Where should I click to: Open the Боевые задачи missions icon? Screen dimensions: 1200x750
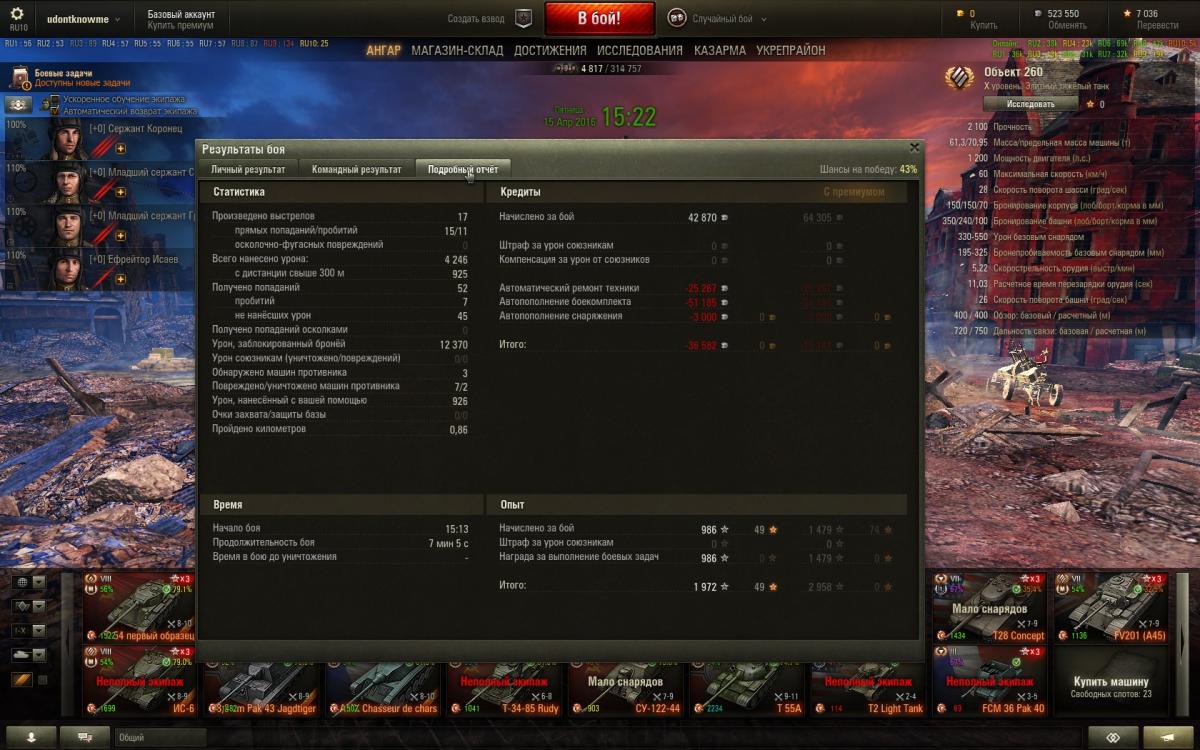pyautogui.click(x=20, y=78)
